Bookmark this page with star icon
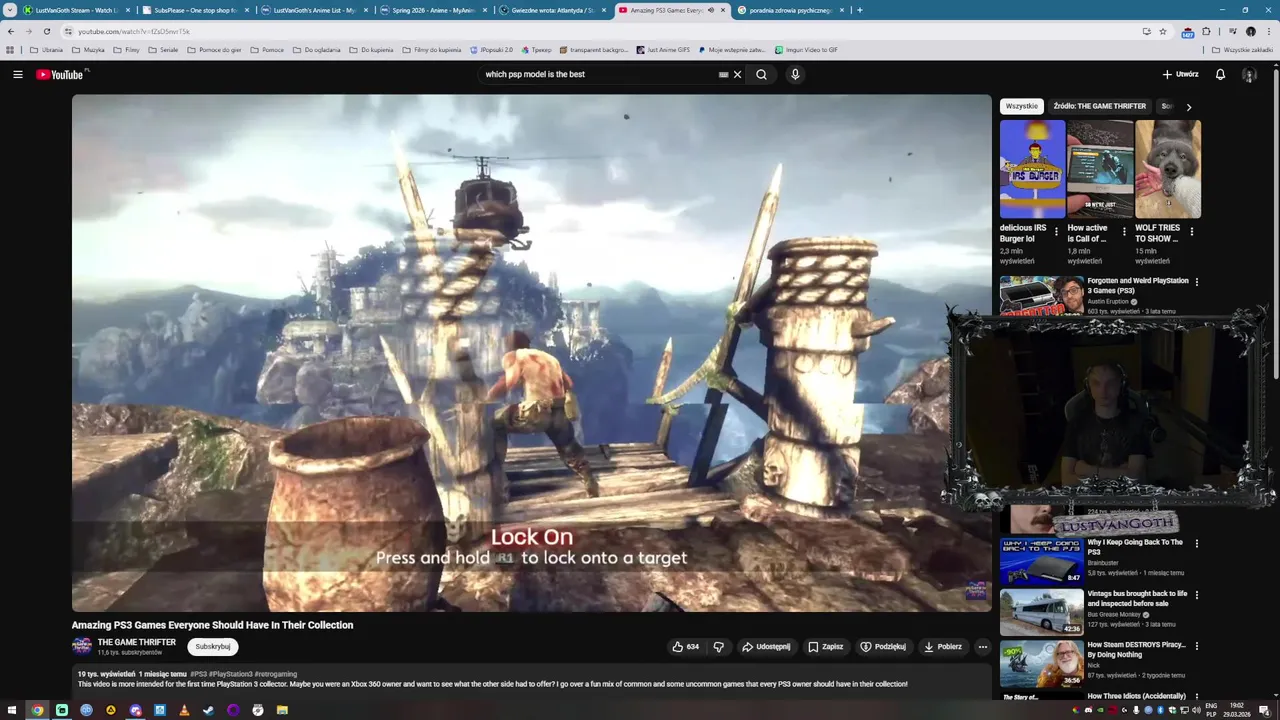Image resolution: width=1280 pixels, height=720 pixels. [1163, 31]
